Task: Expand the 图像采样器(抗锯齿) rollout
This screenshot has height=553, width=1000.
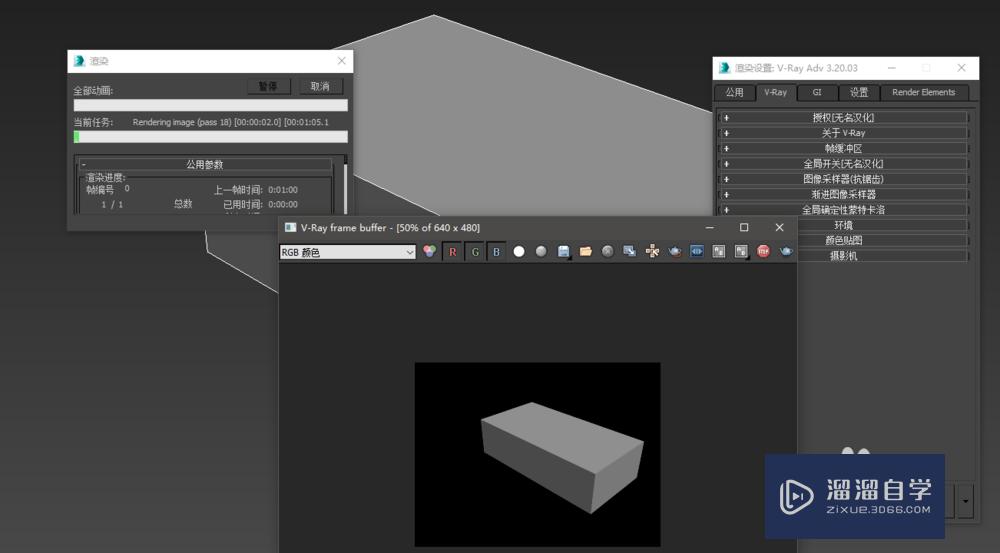Action: (843, 179)
